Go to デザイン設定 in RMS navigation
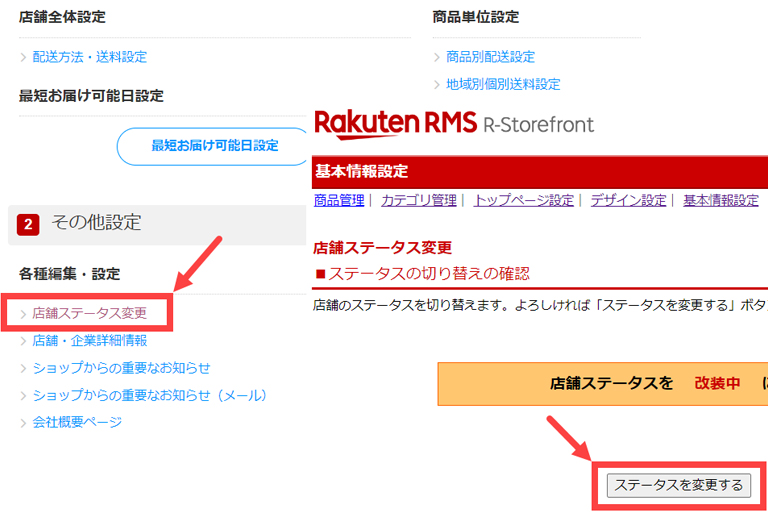Screen dimensions: 768x512 point(628,200)
